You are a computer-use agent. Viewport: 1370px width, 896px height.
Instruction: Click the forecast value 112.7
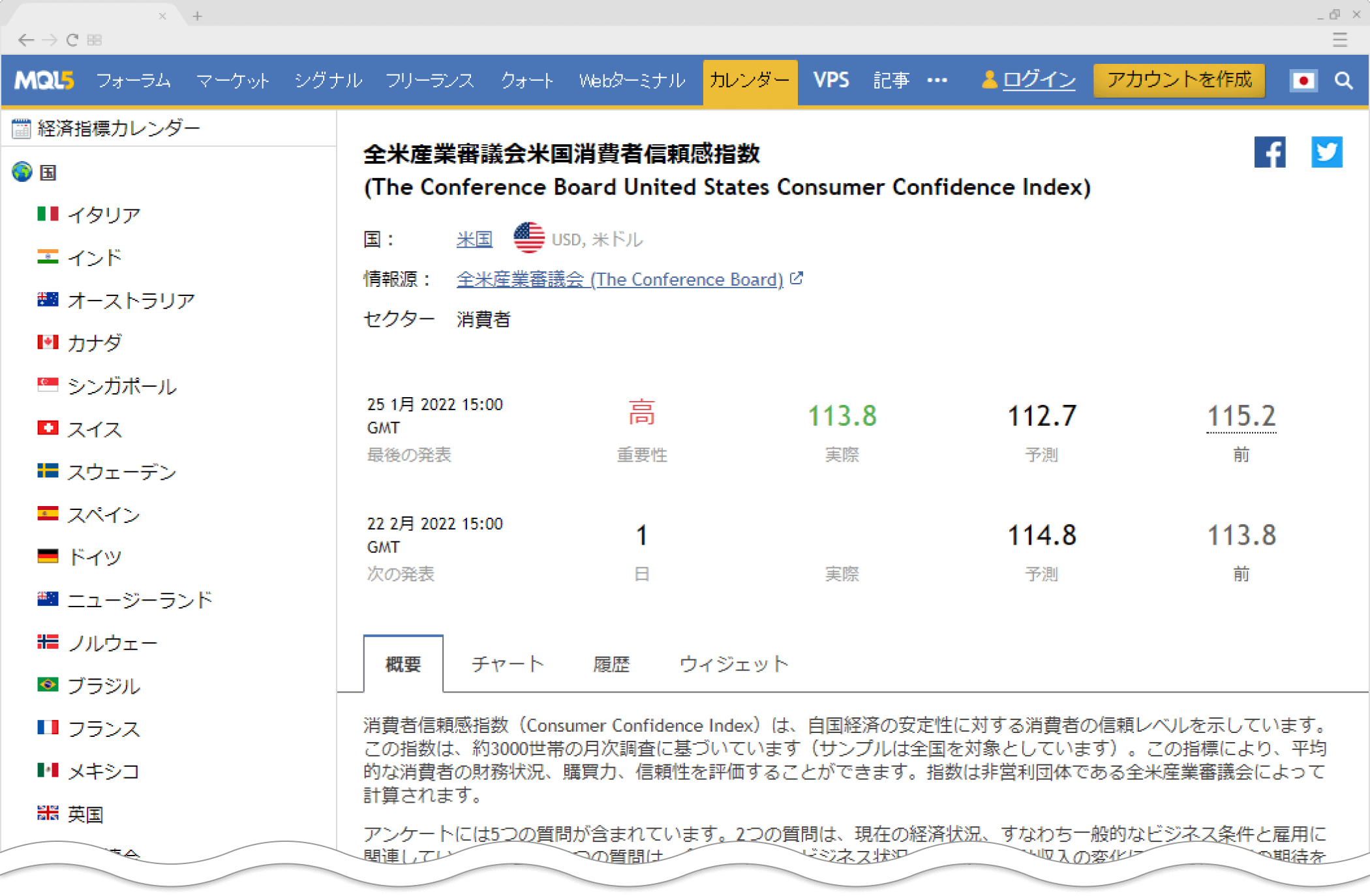pyautogui.click(x=1042, y=416)
